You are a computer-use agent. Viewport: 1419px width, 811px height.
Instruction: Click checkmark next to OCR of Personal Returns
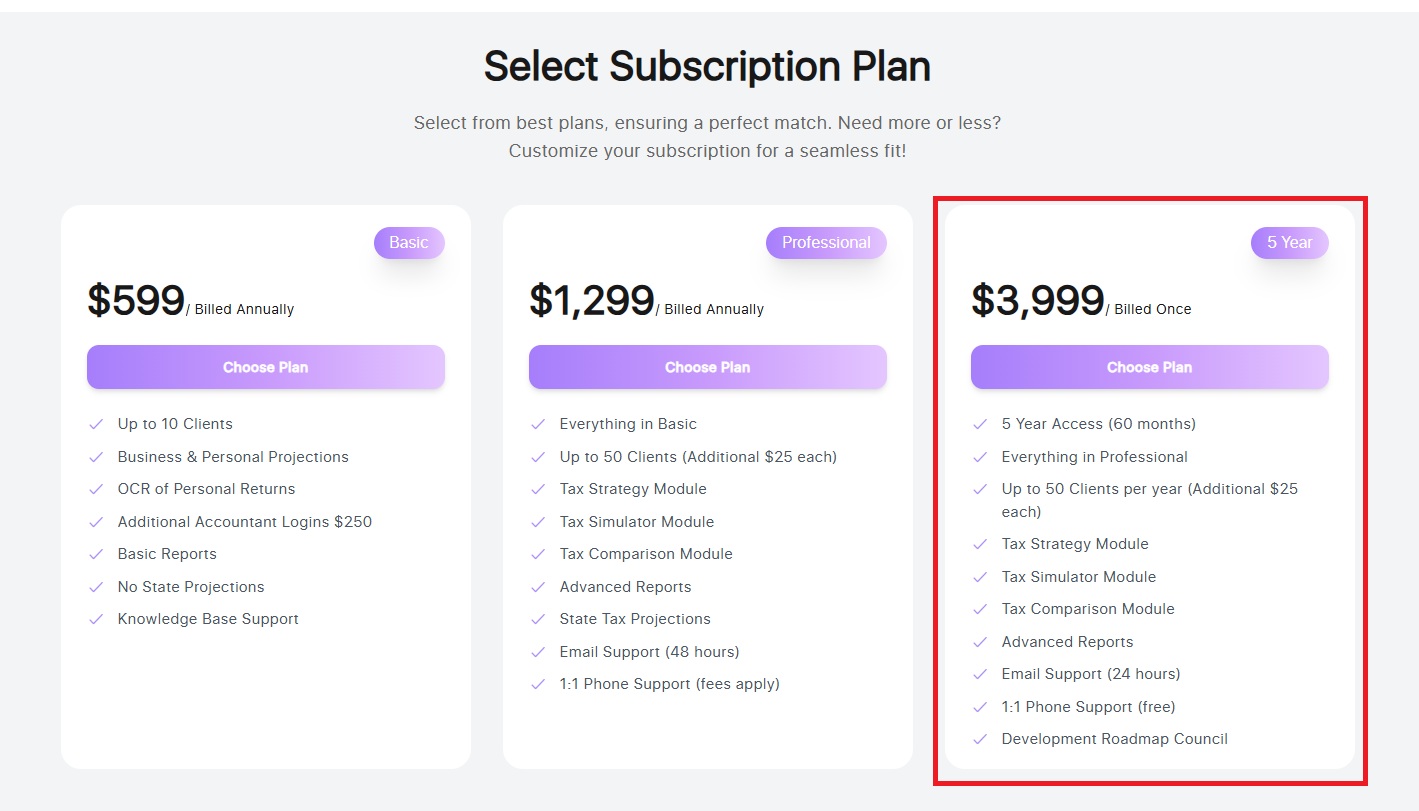click(96, 489)
